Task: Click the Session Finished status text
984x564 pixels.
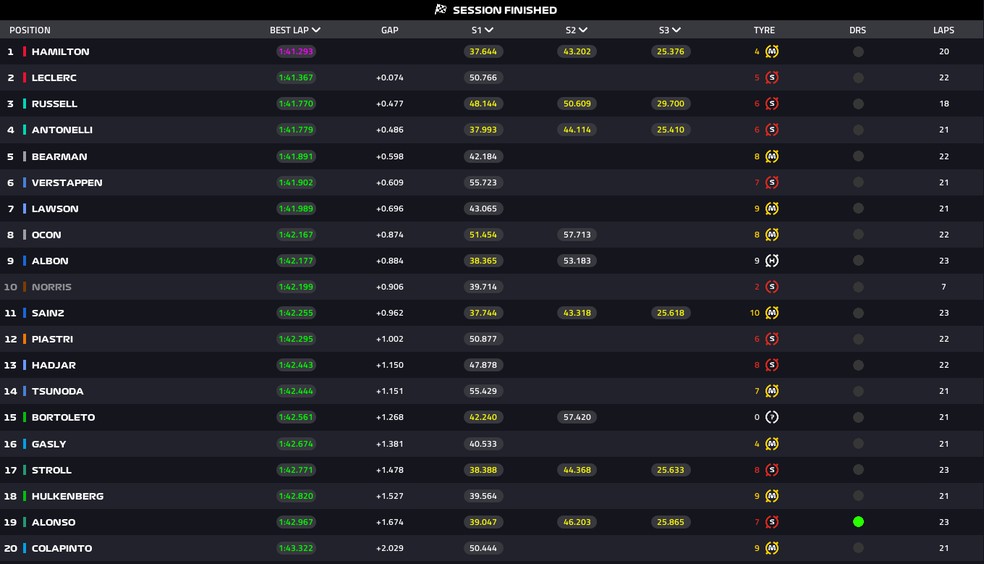Action: [x=505, y=10]
